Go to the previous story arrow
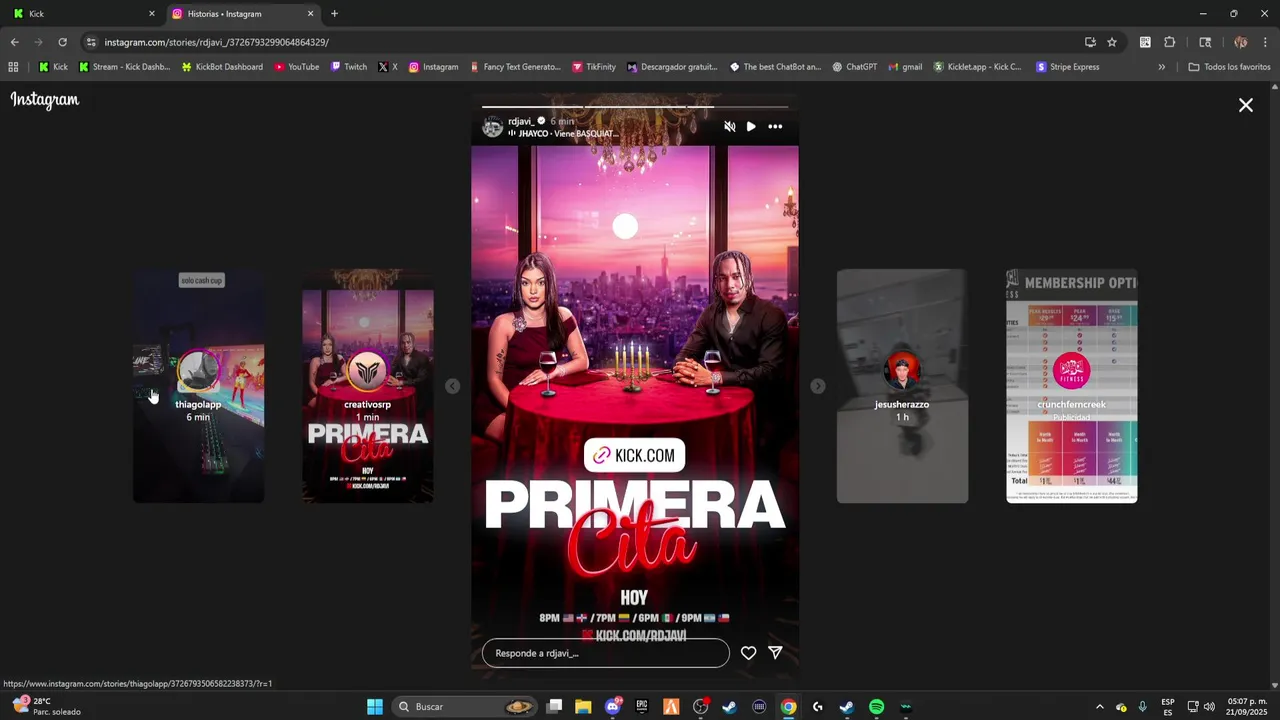Image resolution: width=1280 pixels, height=720 pixels. (x=452, y=386)
